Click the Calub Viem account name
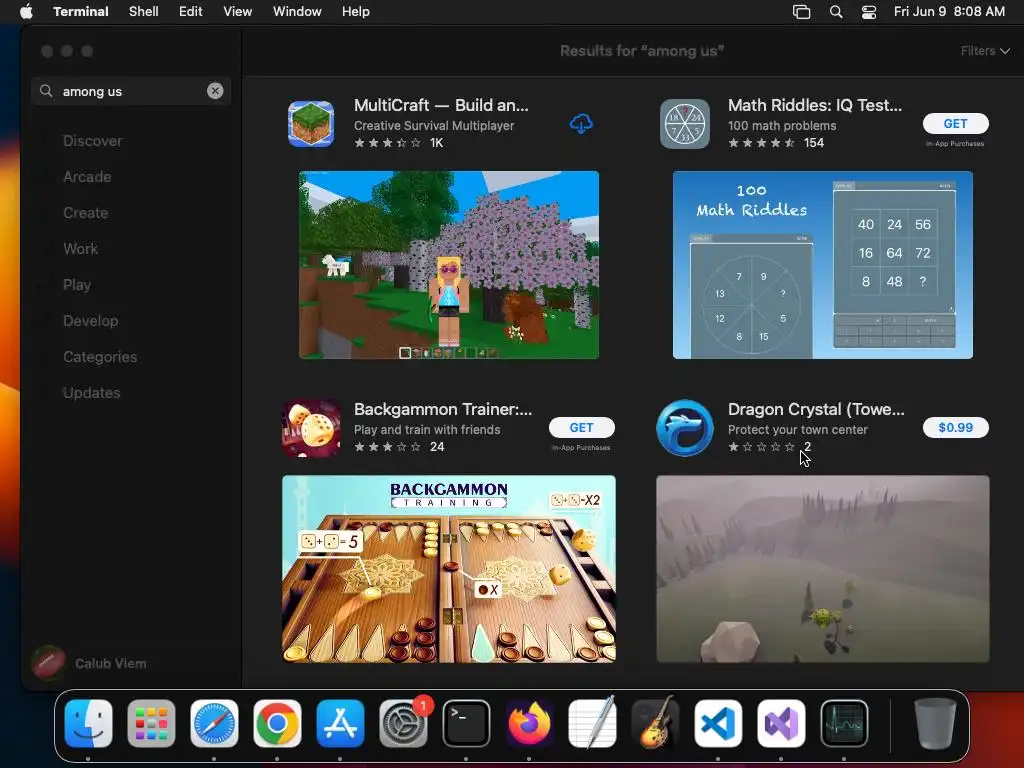Screen dimensions: 1024x768 [x=110, y=664]
